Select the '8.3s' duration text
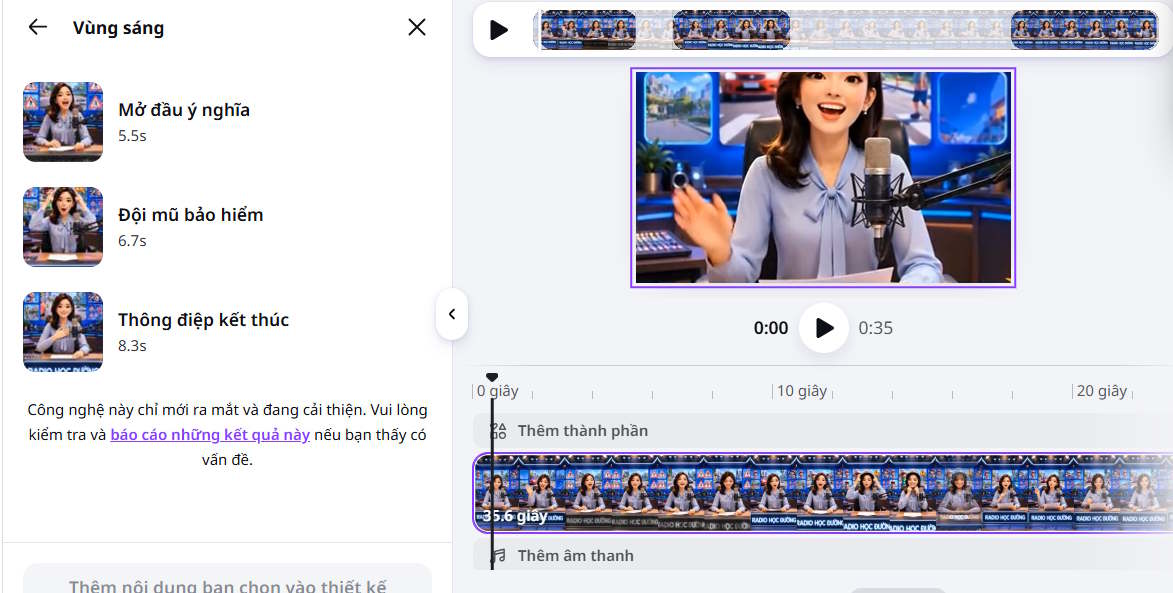The height and width of the screenshot is (593, 1173). tap(132, 345)
